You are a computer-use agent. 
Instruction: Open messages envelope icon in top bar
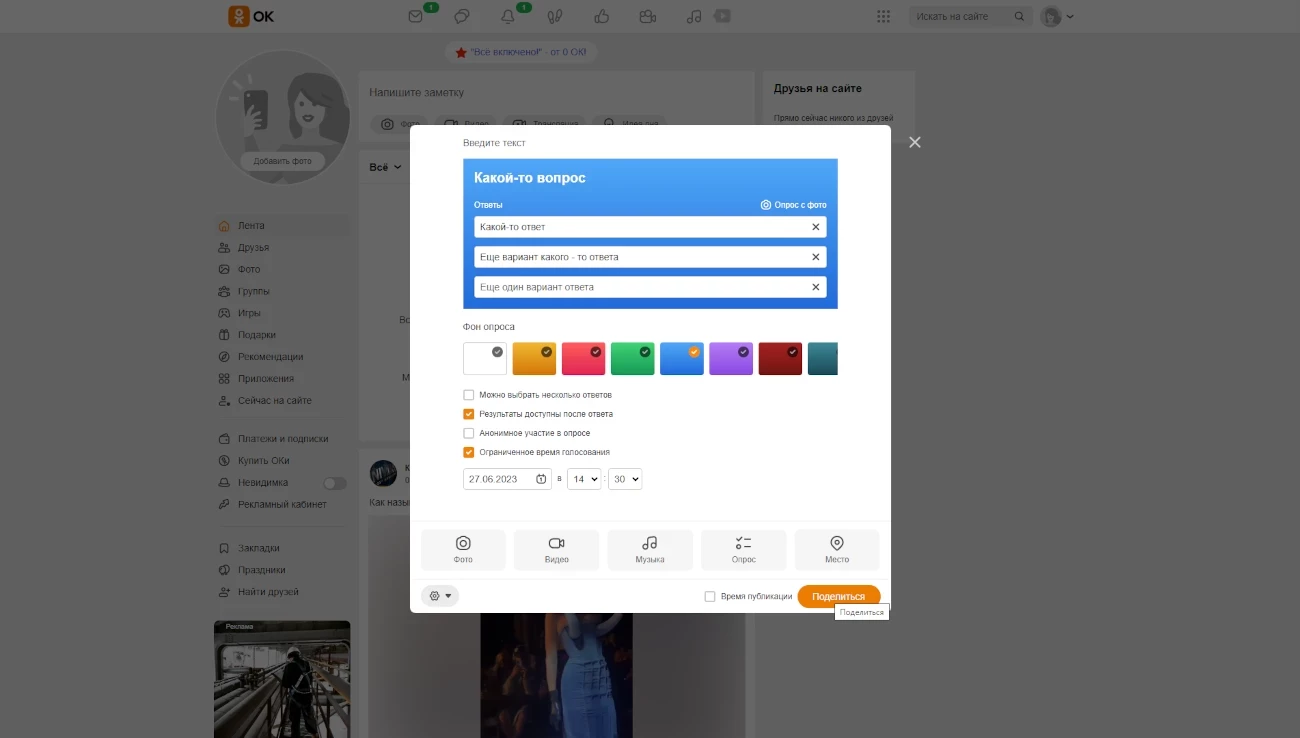pos(416,16)
